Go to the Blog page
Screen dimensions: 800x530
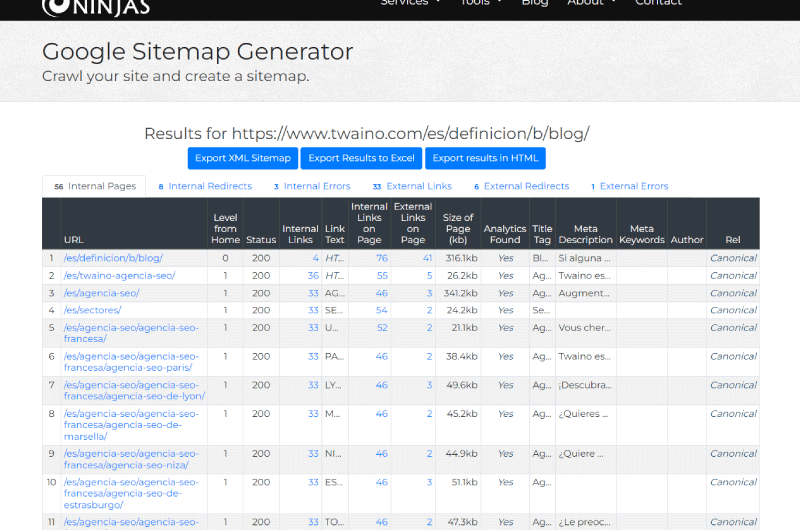point(535,3)
